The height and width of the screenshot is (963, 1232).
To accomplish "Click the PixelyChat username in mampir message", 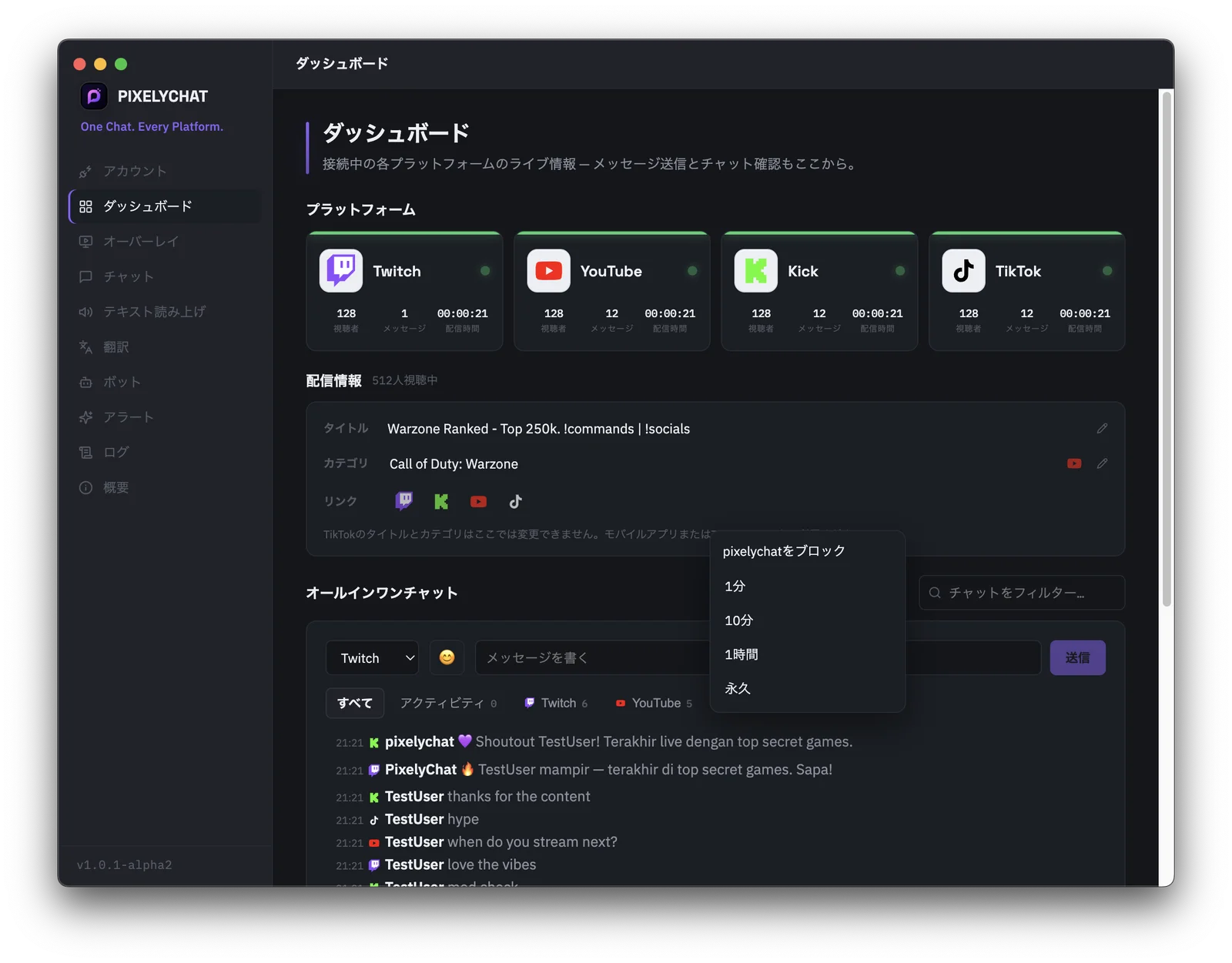I will 420,770.
